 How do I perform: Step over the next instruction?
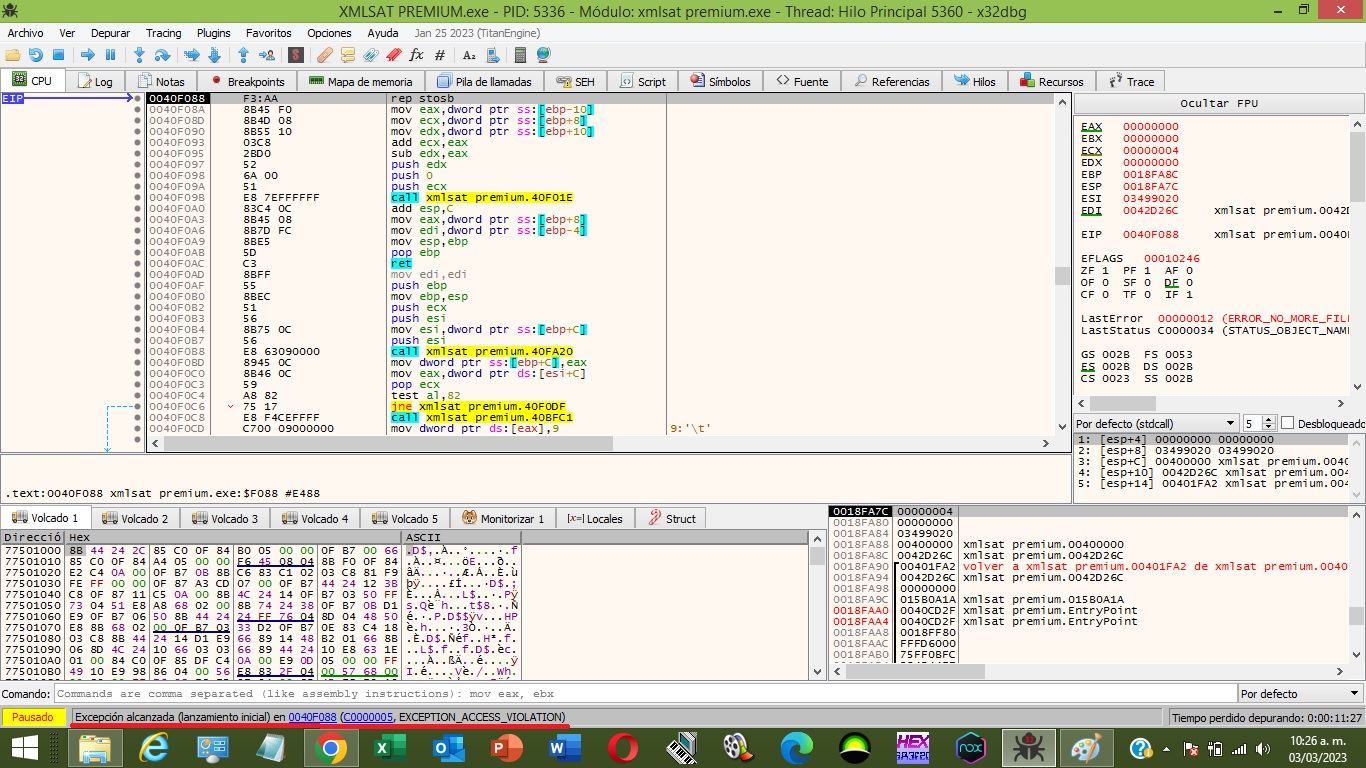pyautogui.click(x=163, y=55)
